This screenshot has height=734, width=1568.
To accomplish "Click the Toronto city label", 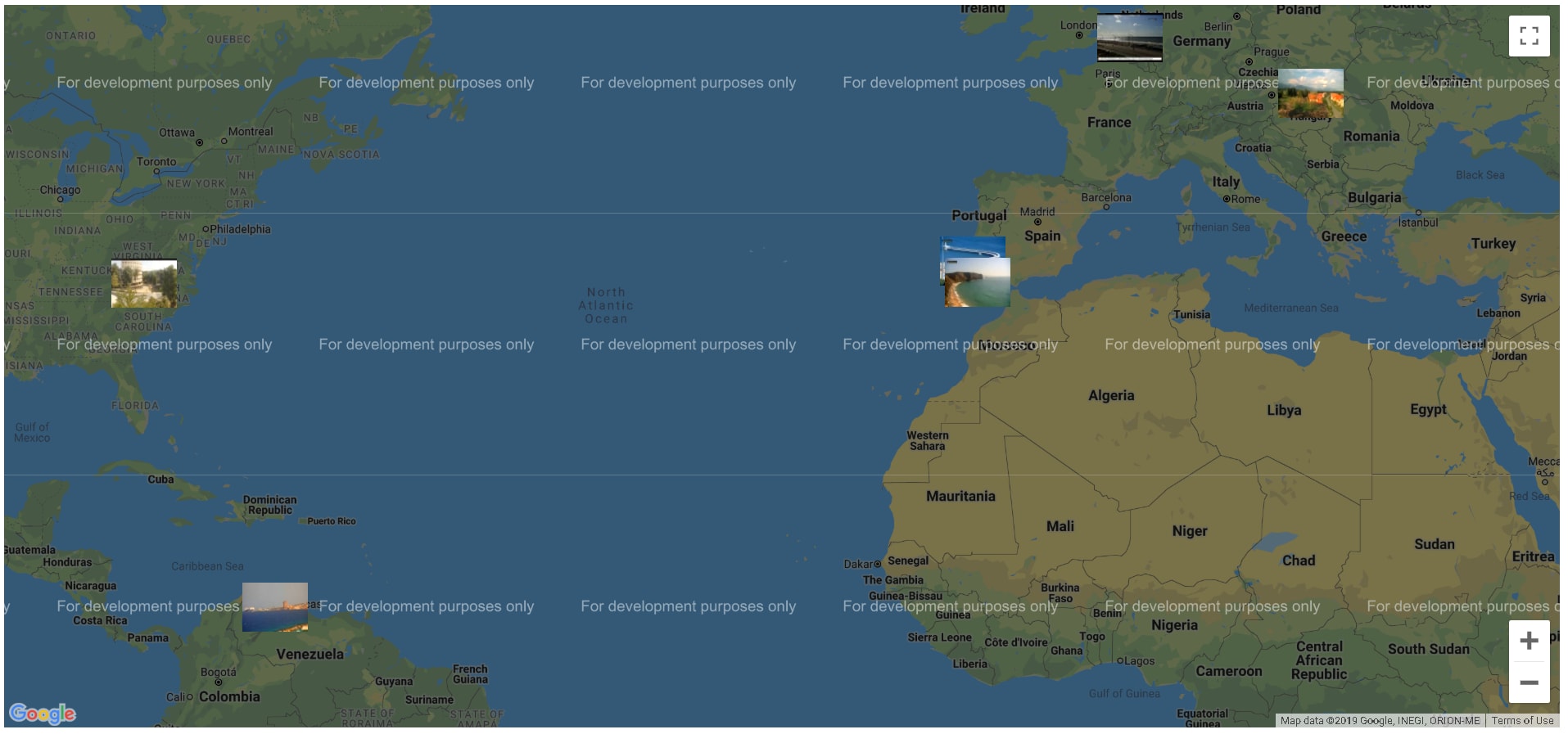I will click(x=156, y=162).
